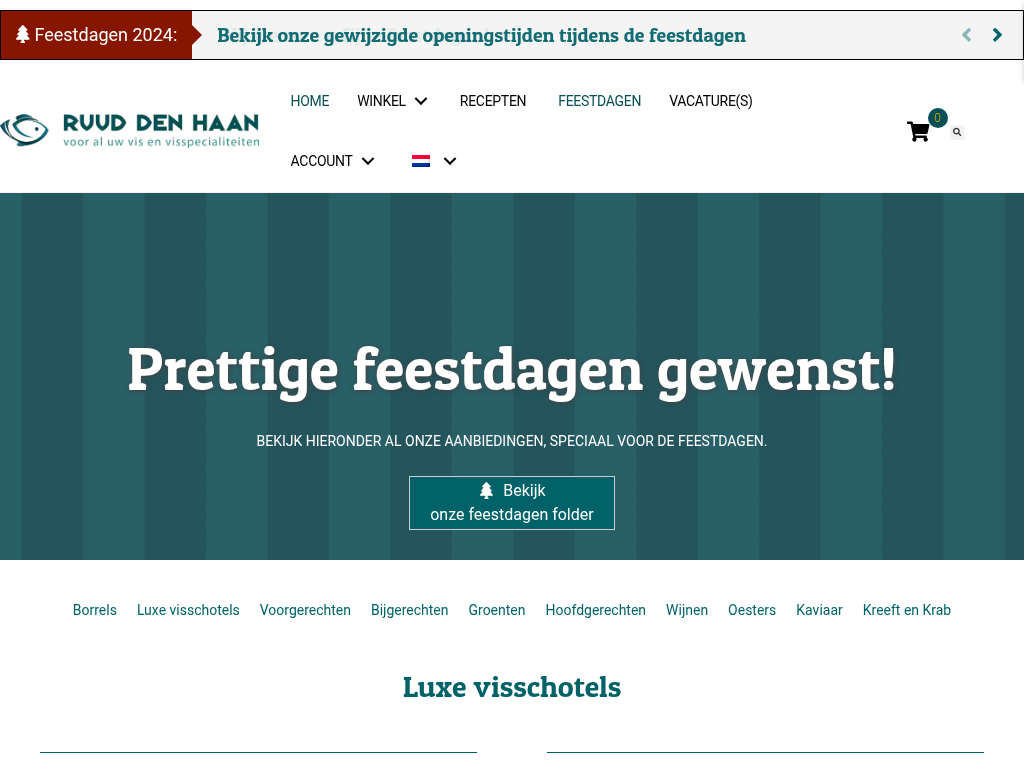
Task: Click Bekijk onze feestdagen folder button
Action: 512,502
